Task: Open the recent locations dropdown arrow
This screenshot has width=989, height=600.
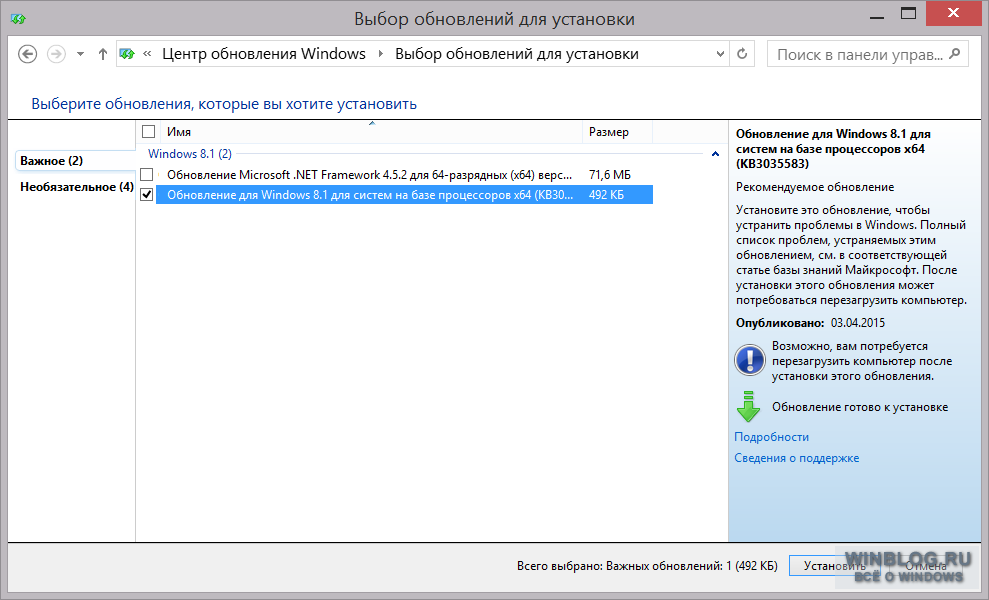Action: pos(80,54)
